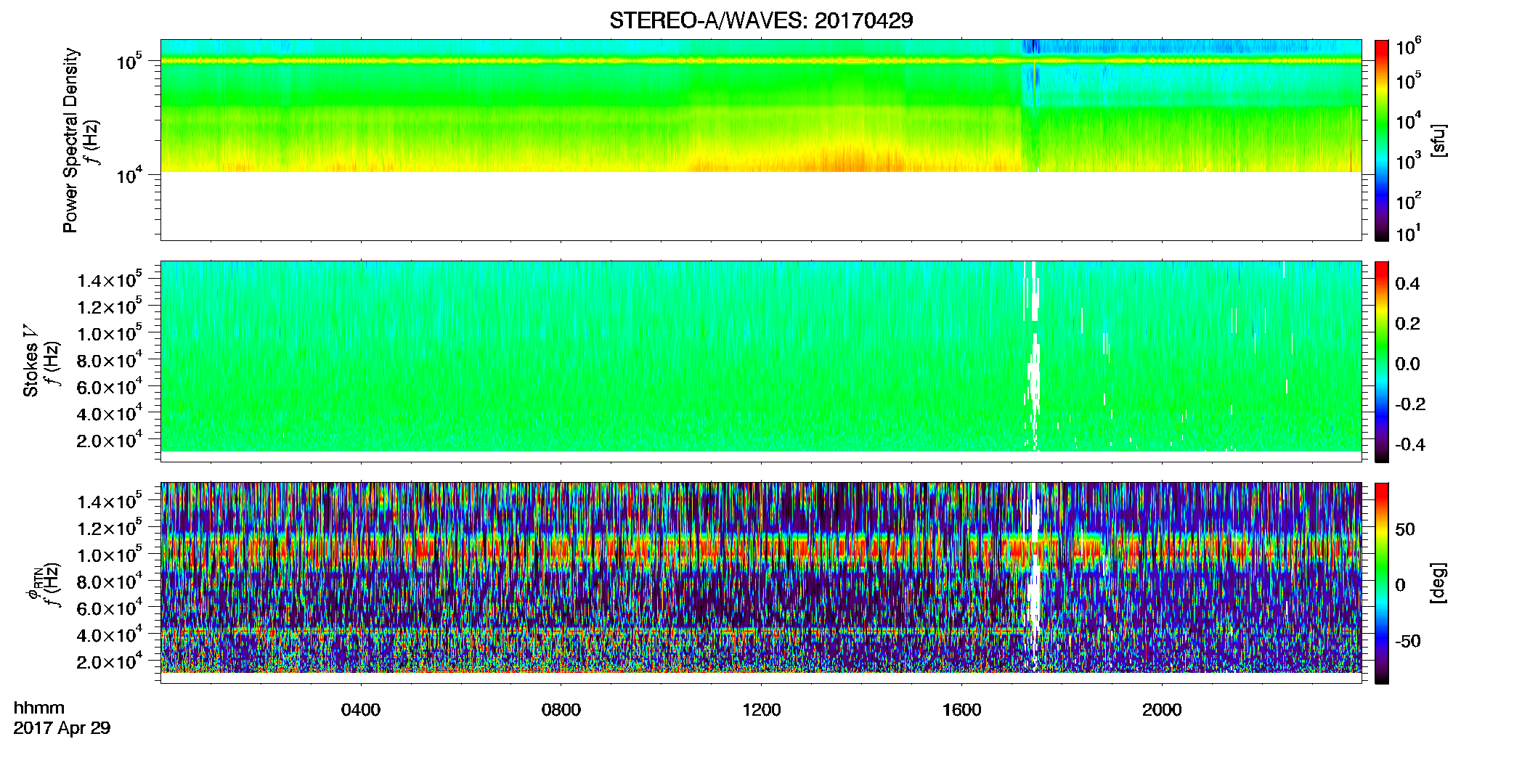Screen dimensions: 1522x784
Task: Click the 1.0×10^5 tick in the φRTN panel
Action: 109,555
